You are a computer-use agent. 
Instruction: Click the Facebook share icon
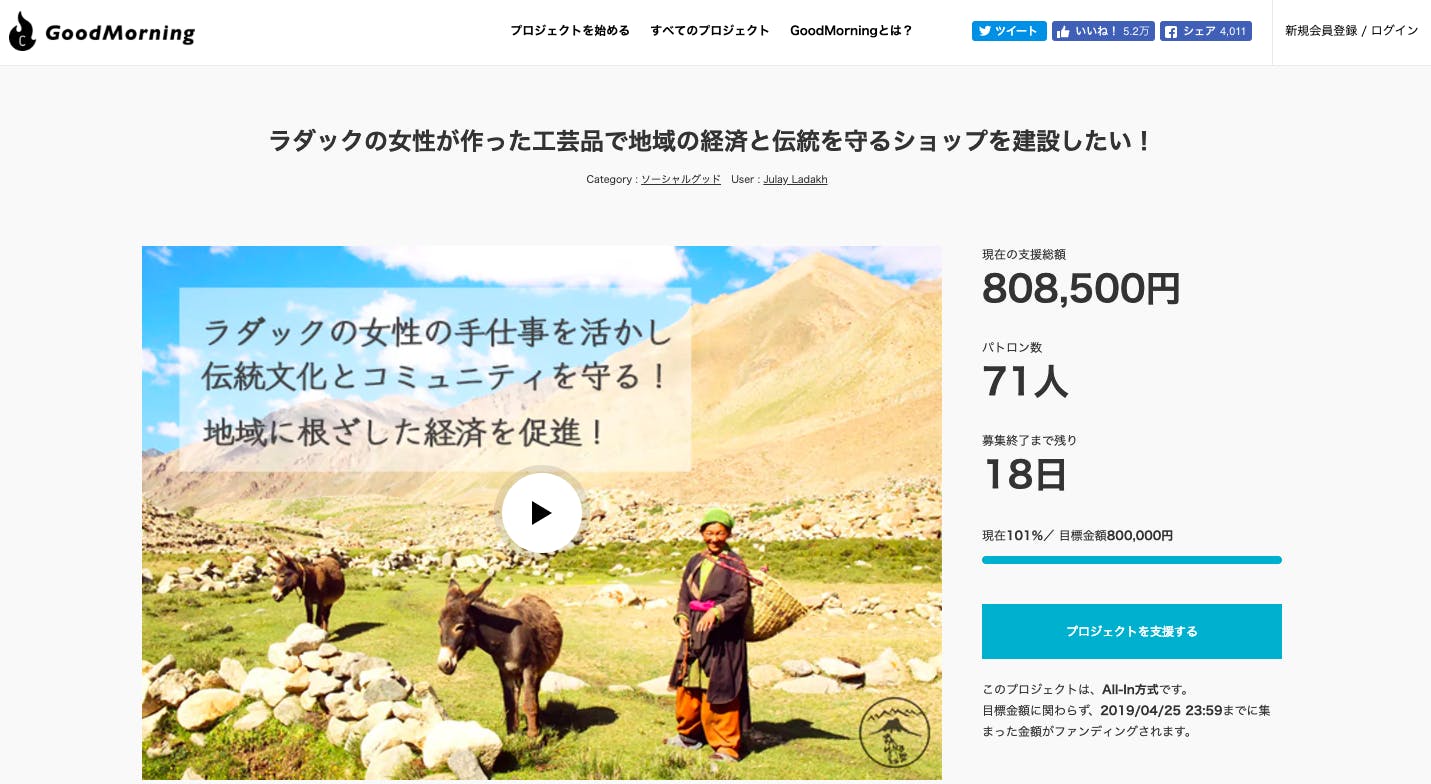coord(1171,31)
